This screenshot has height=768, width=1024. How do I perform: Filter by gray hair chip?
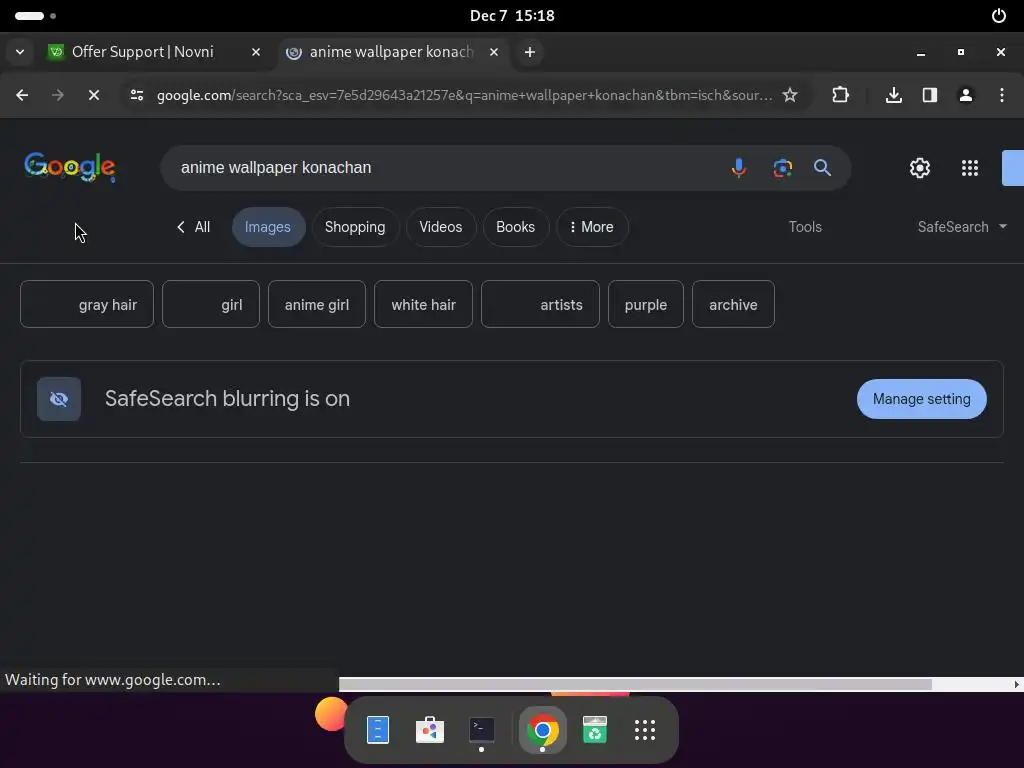pyautogui.click(x=87, y=304)
